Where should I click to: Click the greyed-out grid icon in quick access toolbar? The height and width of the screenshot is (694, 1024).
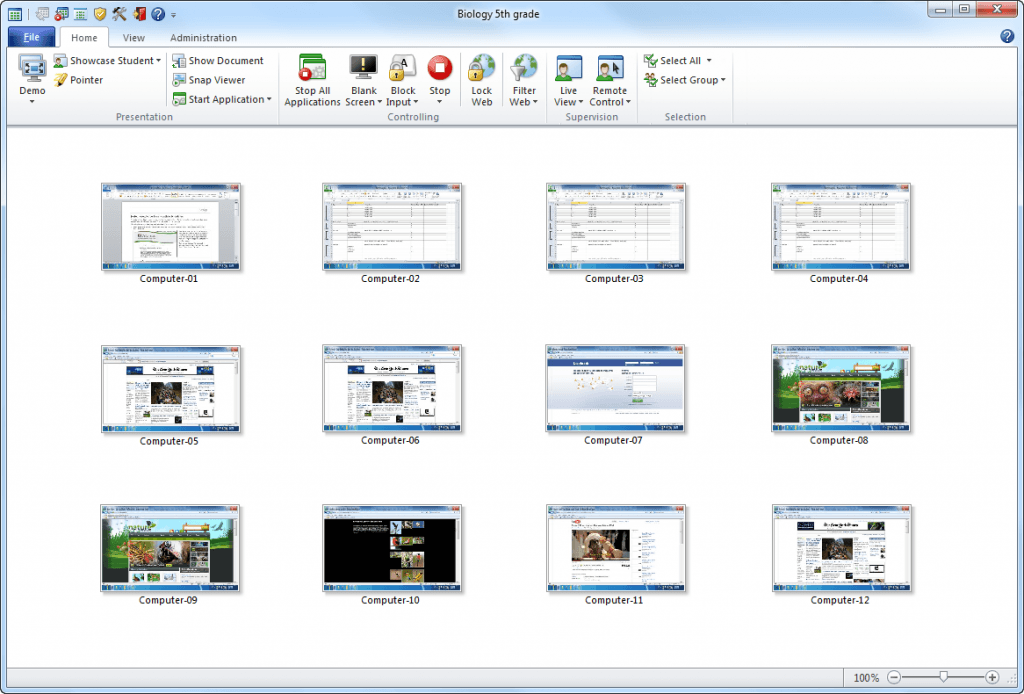[42, 14]
